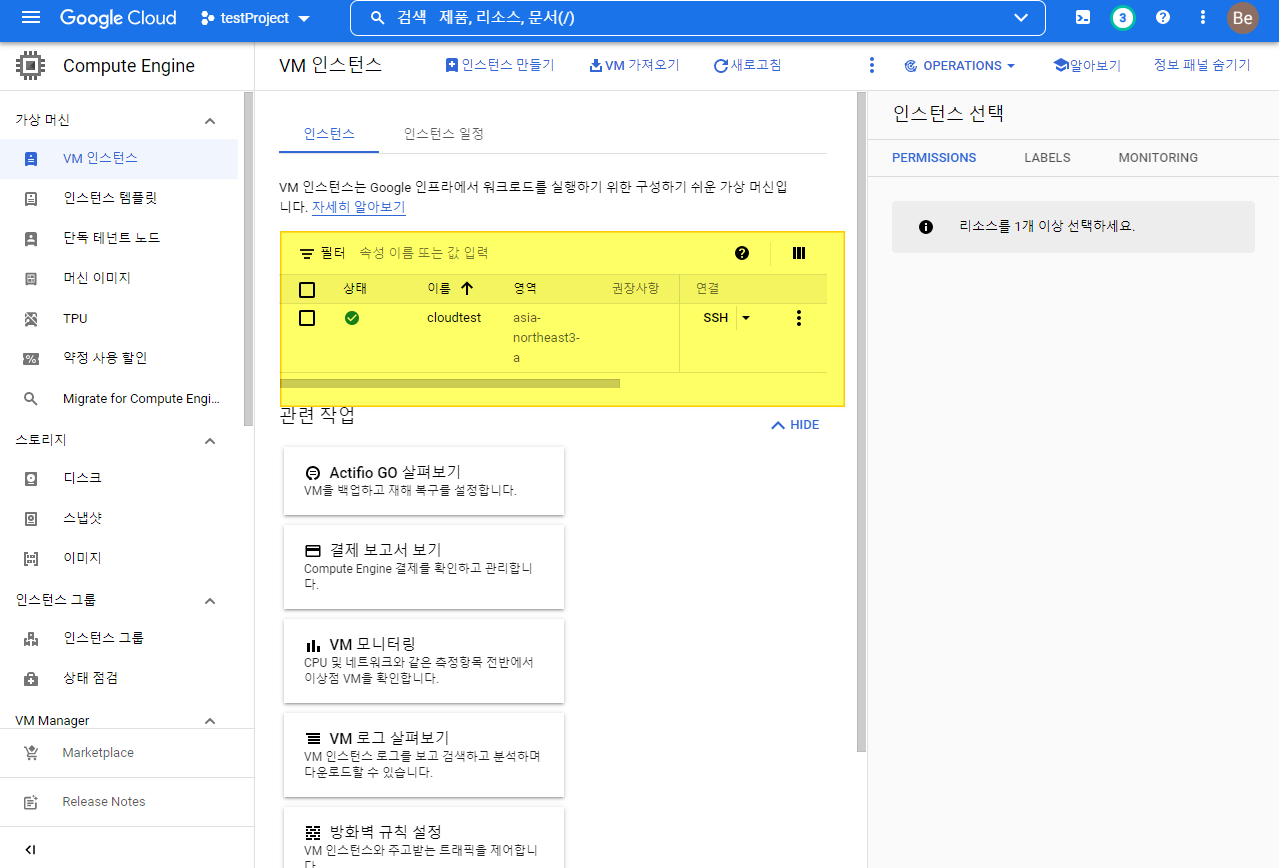The image size is (1279, 868).
Task: Click the 스냅샷 sidebar icon
Action: [31, 518]
